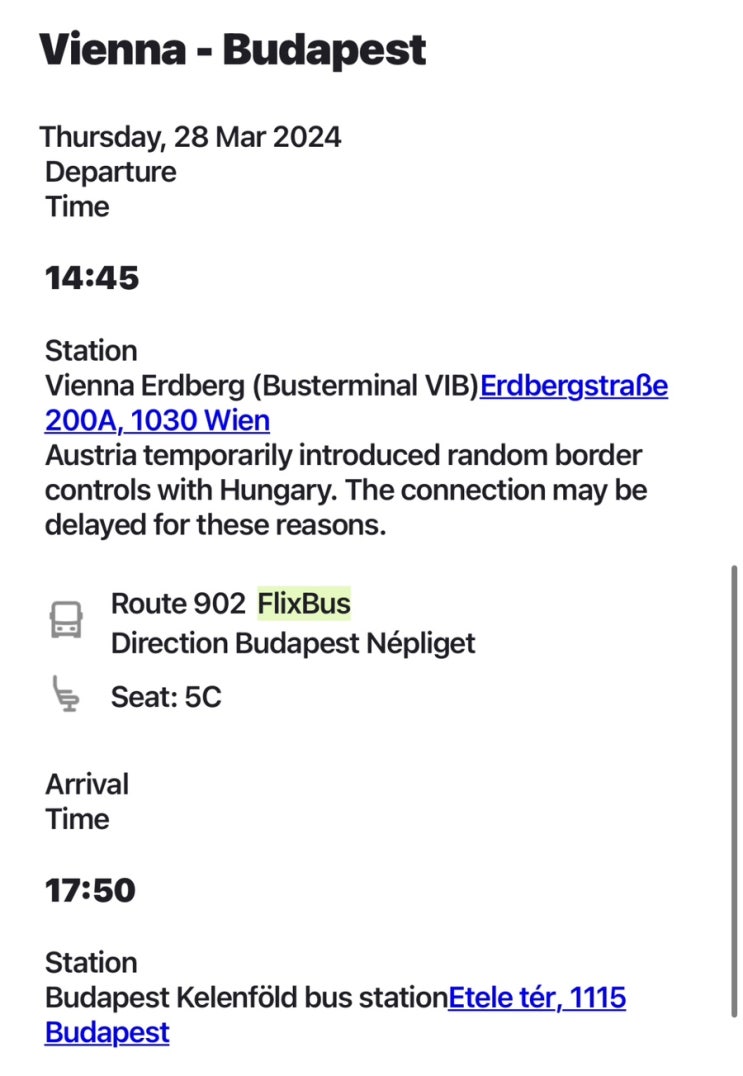Click the bus icon beside Route 902
The height and width of the screenshot is (1076, 743).
[x=66, y=620]
